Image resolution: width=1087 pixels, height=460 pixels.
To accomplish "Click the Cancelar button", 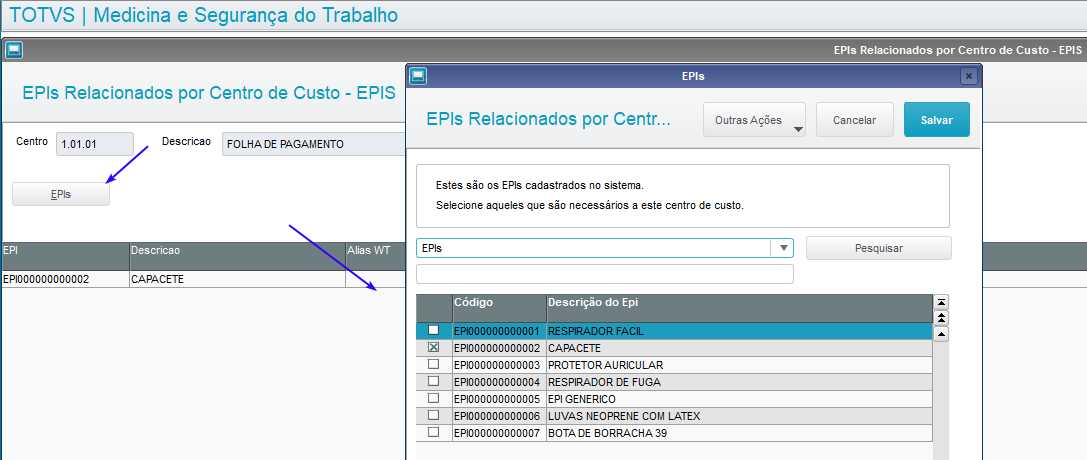I will [x=854, y=120].
